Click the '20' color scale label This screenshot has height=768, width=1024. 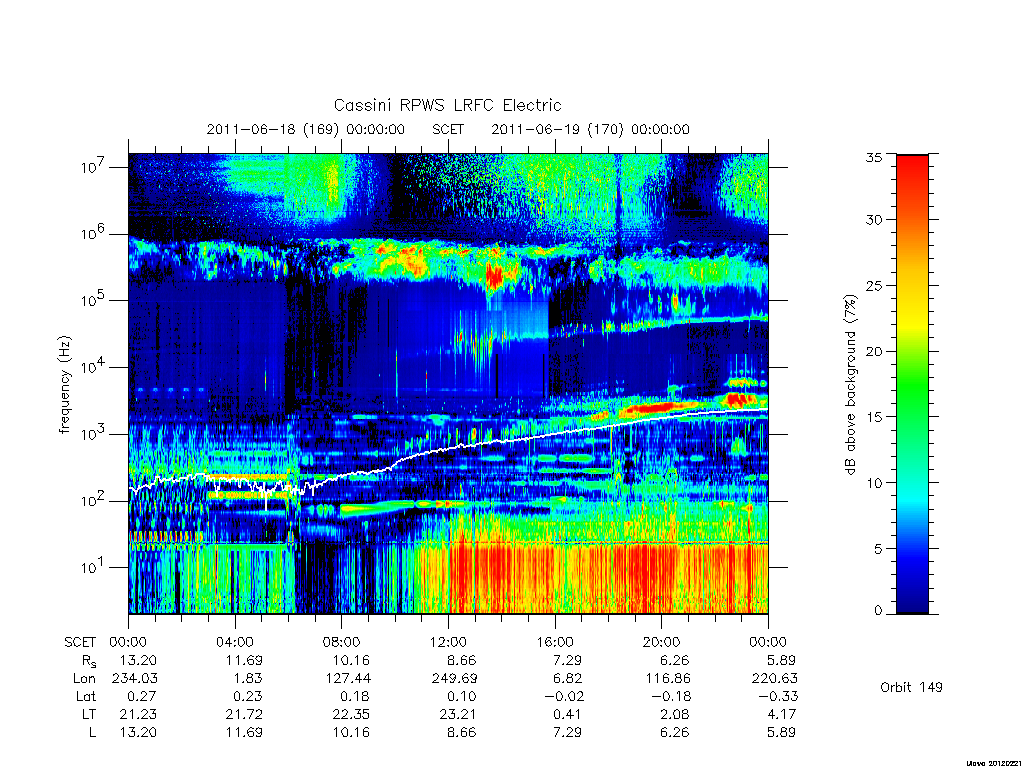point(873,351)
